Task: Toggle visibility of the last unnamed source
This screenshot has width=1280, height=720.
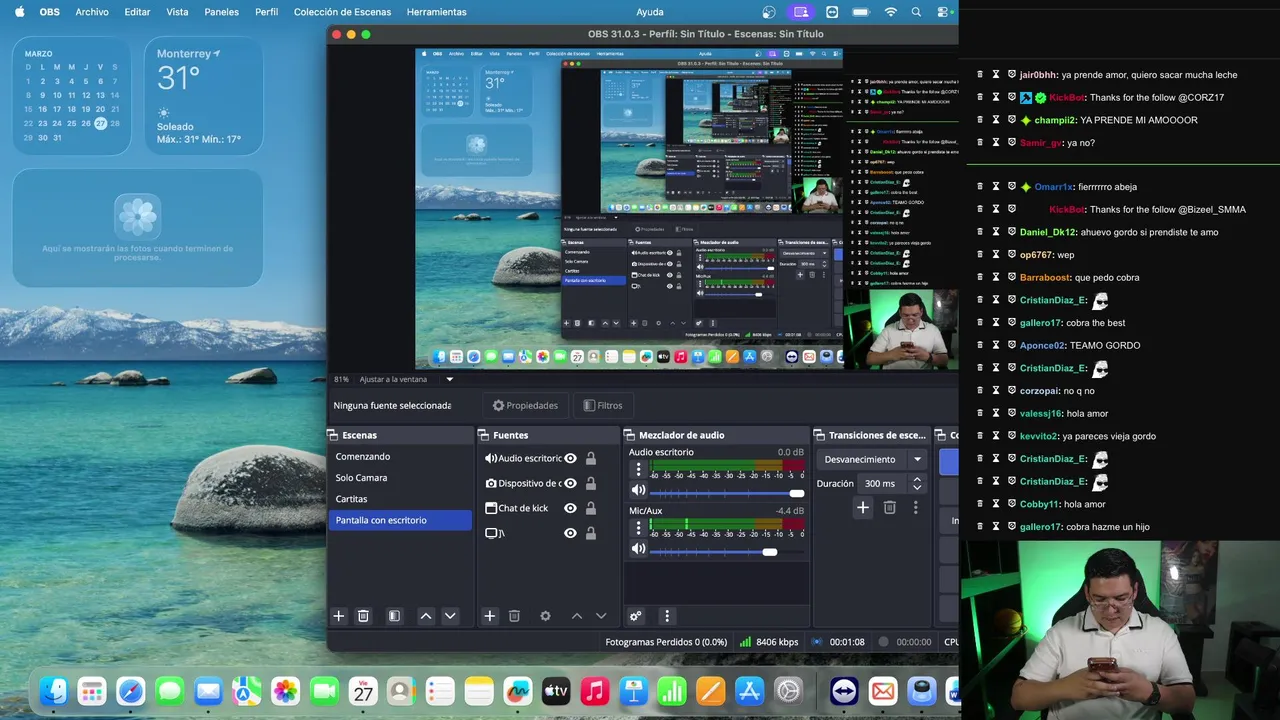Action: (x=570, y=533)
